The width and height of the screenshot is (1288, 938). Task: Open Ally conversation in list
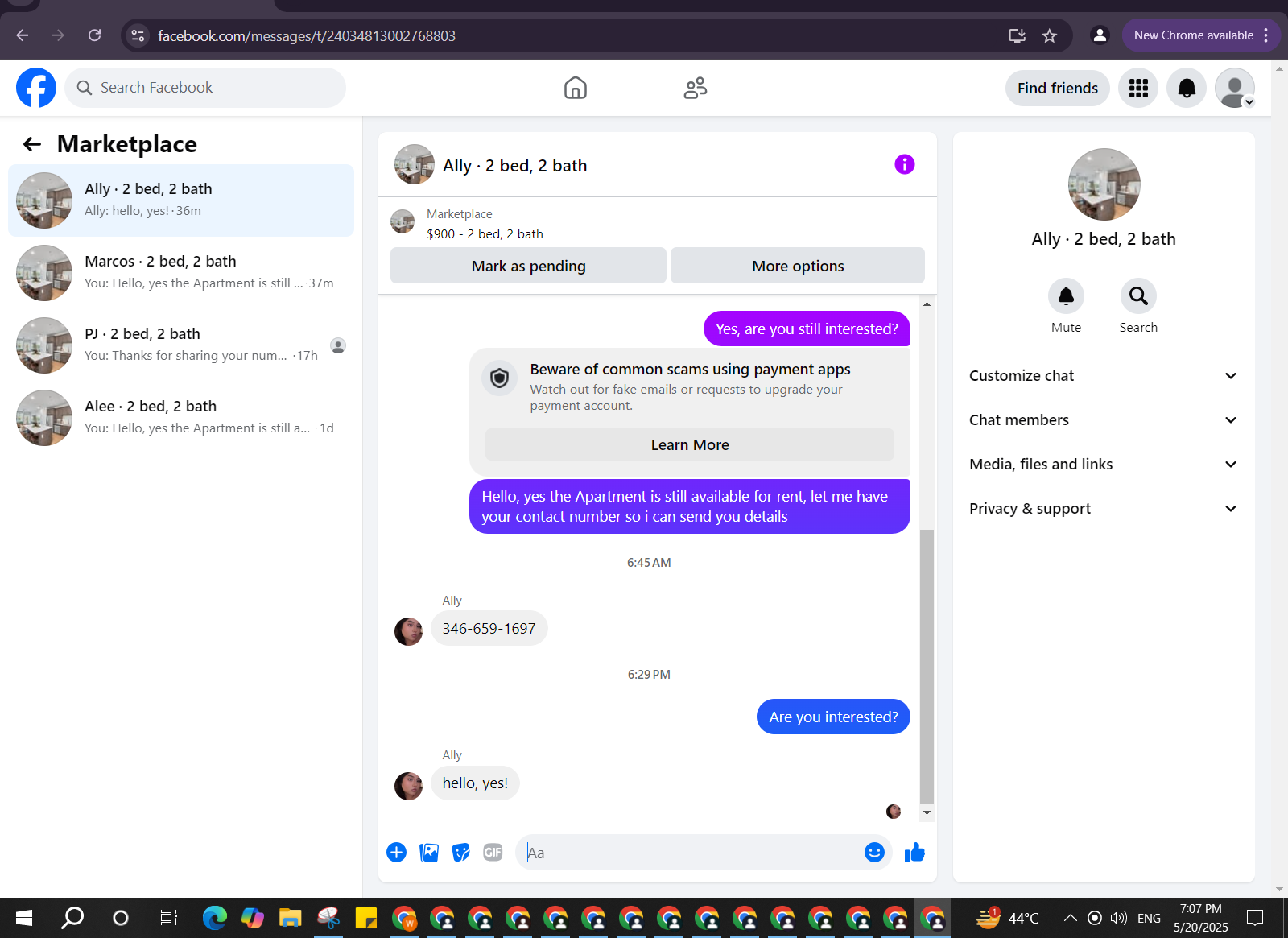click(181, 200)
